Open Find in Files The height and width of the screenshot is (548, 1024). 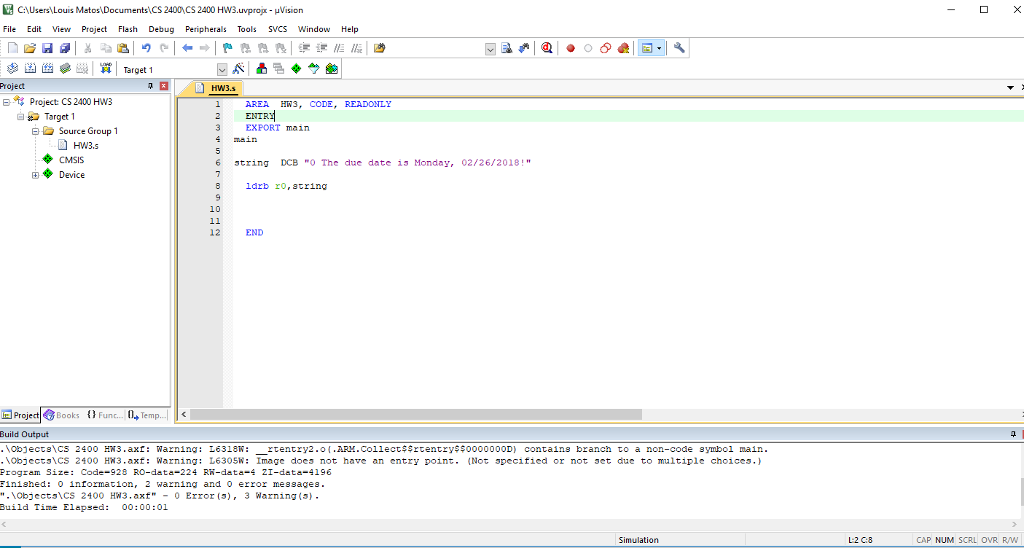pos(379,48)
